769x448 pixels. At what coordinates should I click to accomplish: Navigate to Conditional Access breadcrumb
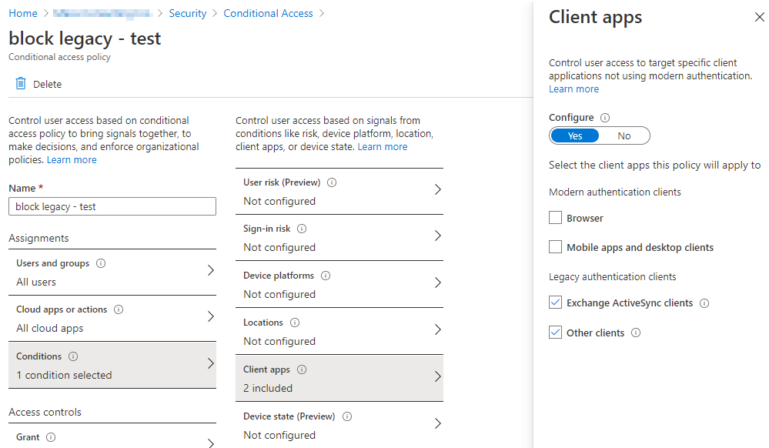pyautogui.click(x=268, y=13)
